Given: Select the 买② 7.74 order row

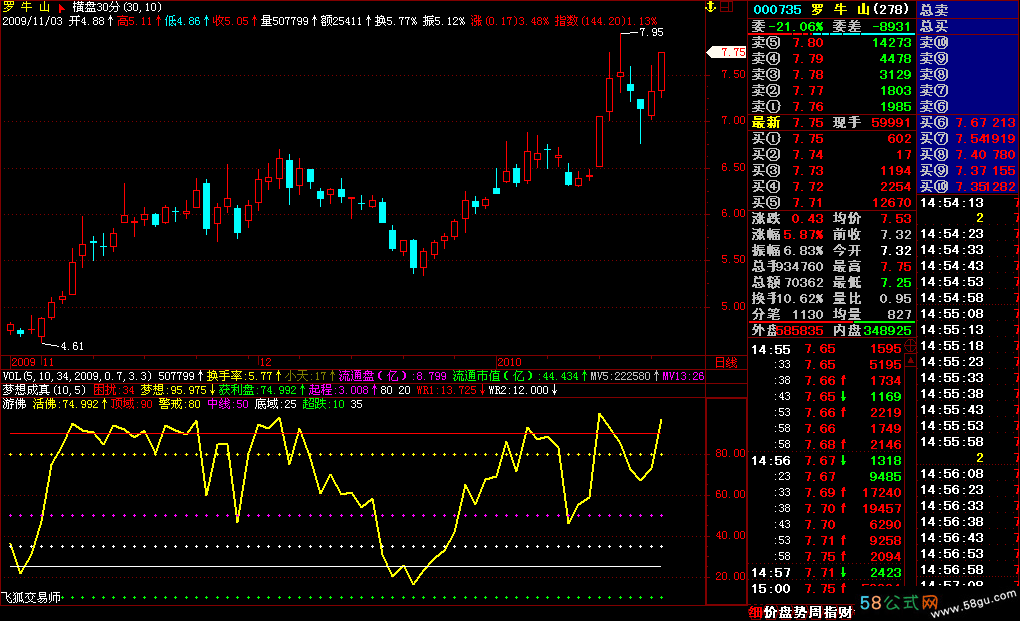Looking at the screenshot, I should pos(832,155).
